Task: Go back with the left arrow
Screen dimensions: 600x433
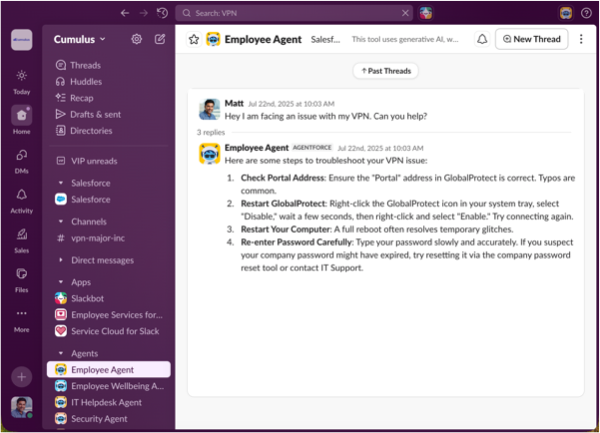Action: 125,13
